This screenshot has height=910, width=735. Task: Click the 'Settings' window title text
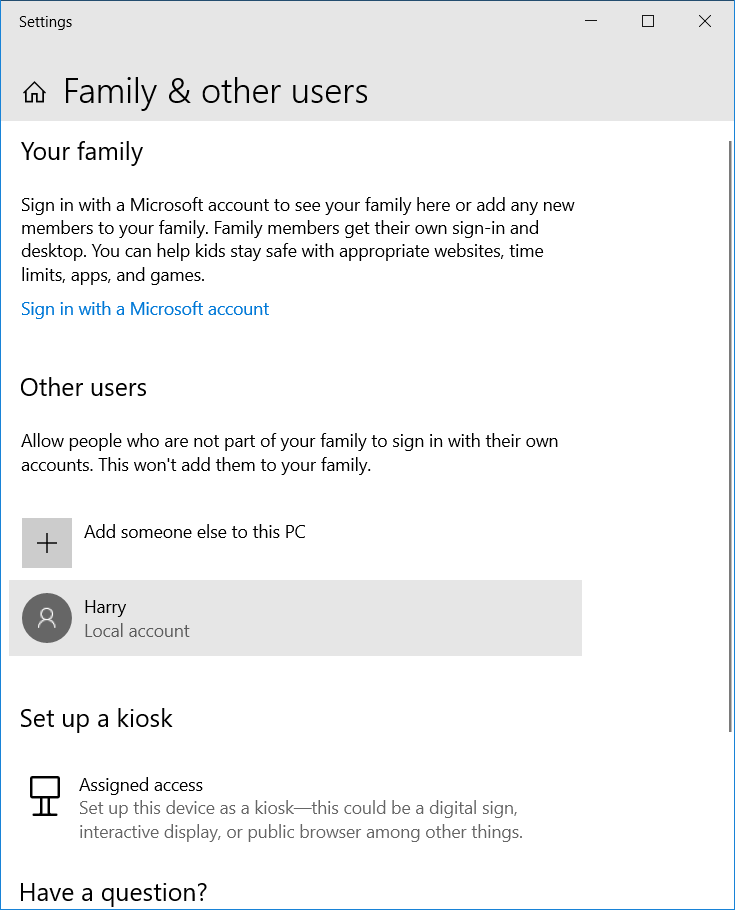[45, 22]
